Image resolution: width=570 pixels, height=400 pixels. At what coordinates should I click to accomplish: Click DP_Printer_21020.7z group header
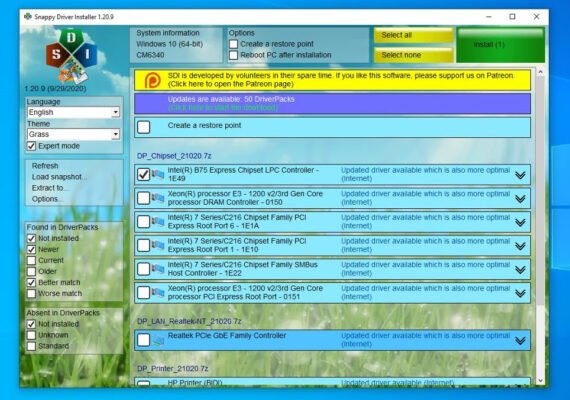pos(172,369)
